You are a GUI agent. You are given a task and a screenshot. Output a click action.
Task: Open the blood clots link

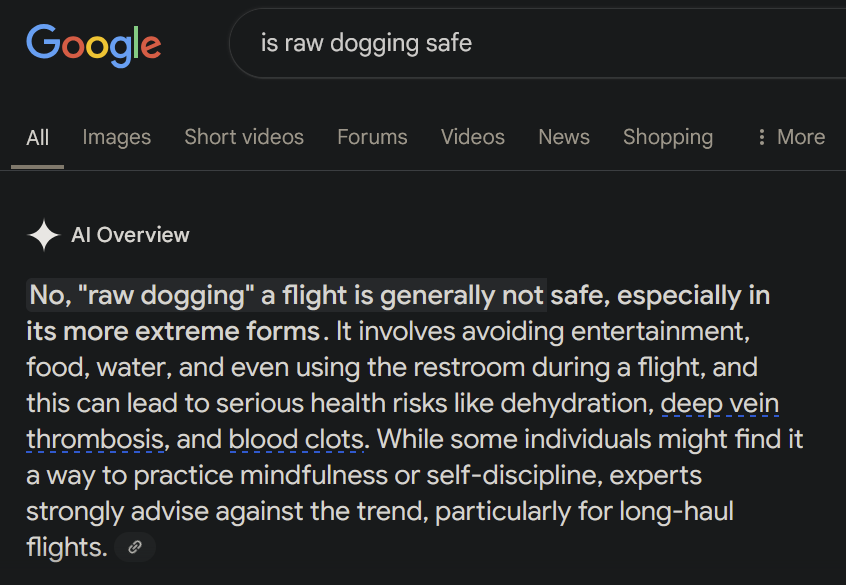296,440
